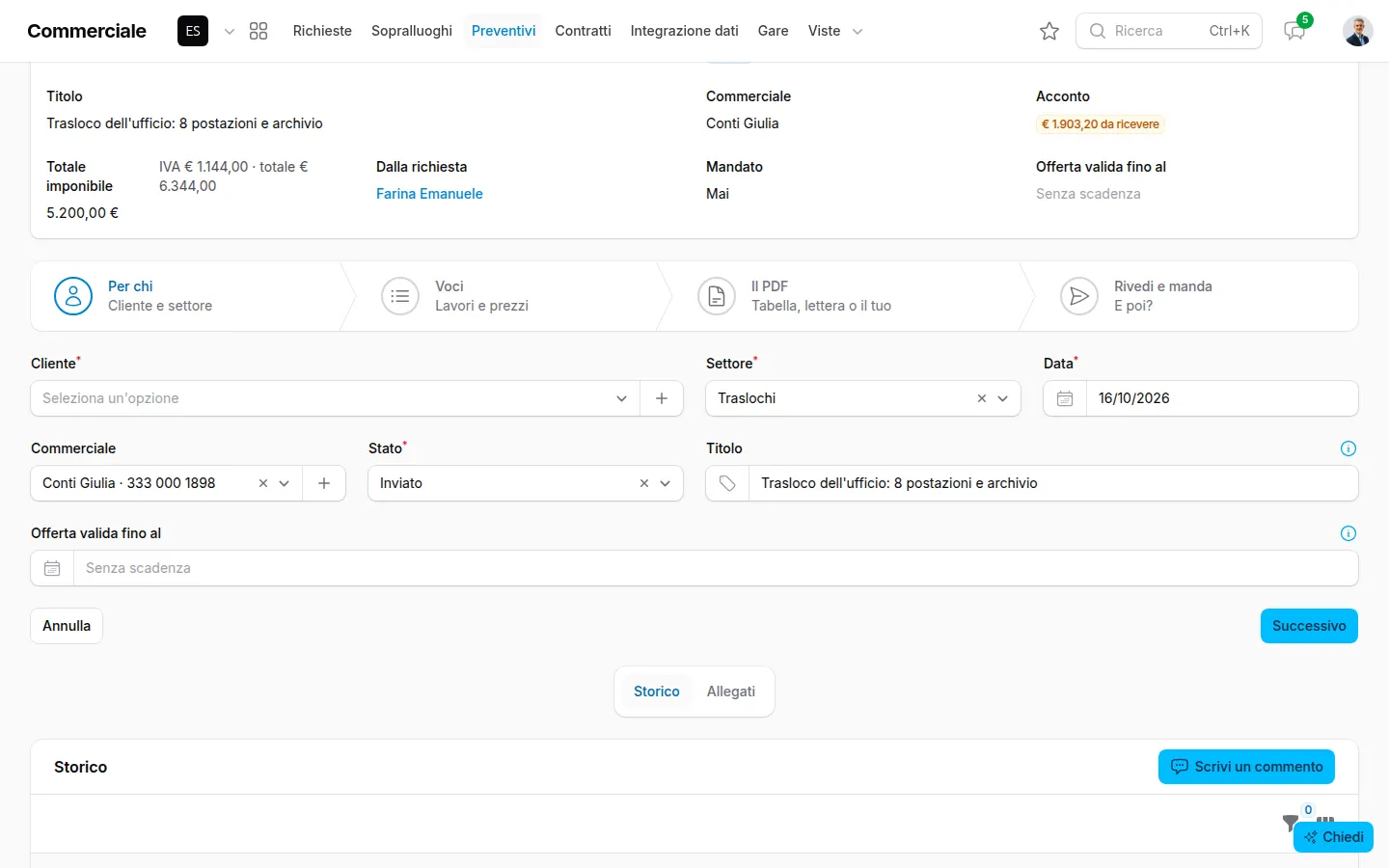Click the Annulla button
1389x868 pixels.
[x=67, y=626]
